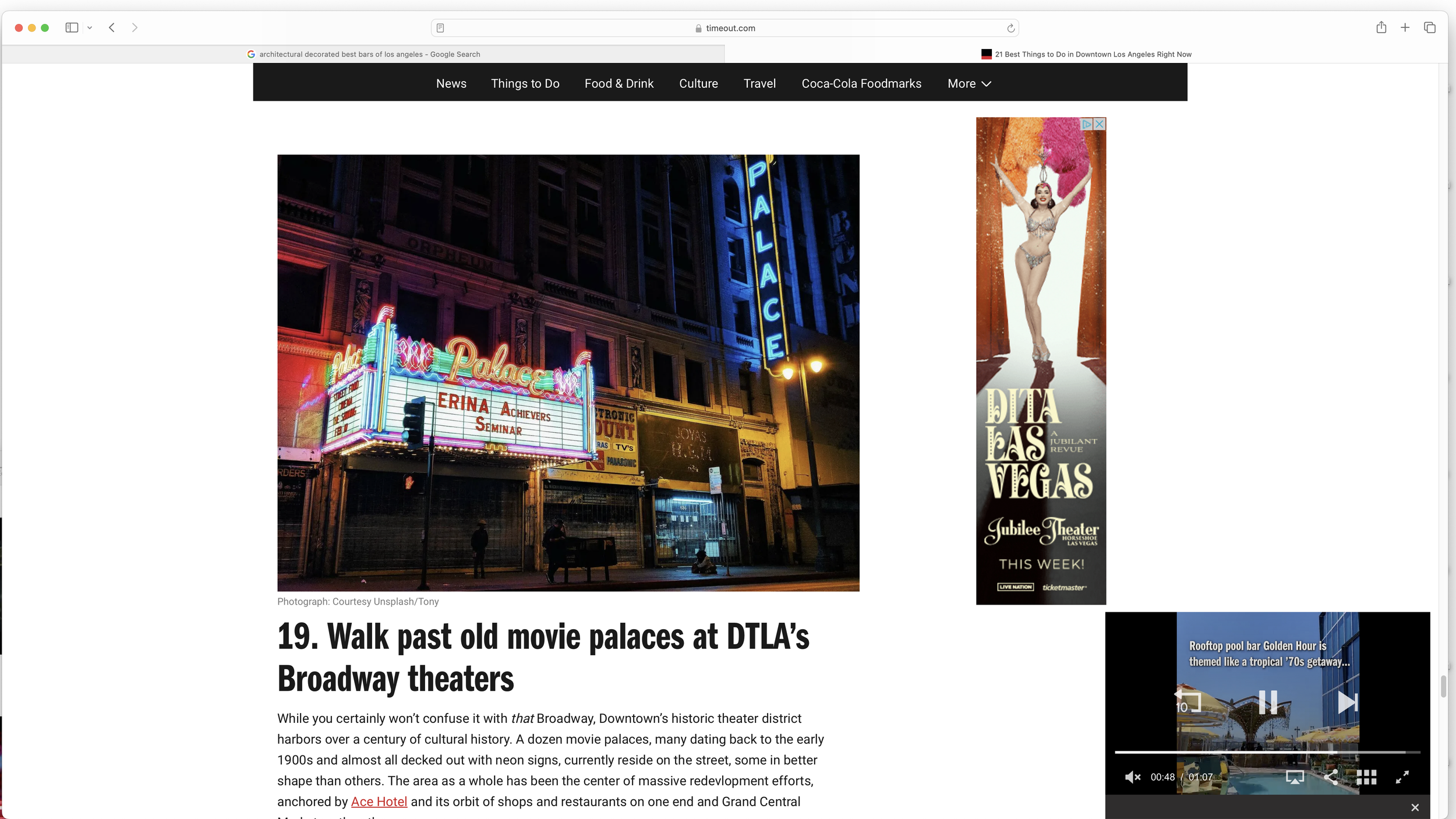The image size is (1456, 819).
Task: Click the timeout.com address bar
Action: pos(725,28)
